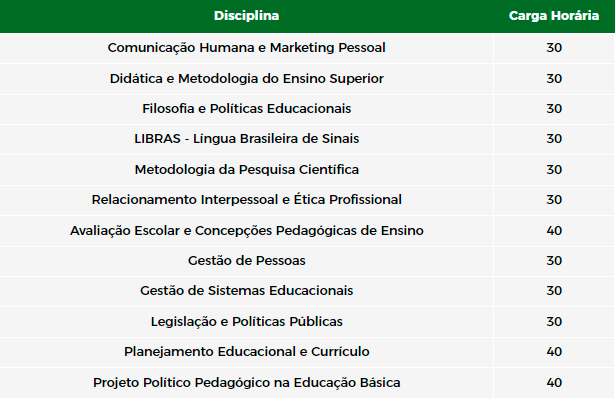Click the 30 hours value for LIBRAS
The width and height of the screenshot is (615, 398).
(x=554, y=139)
